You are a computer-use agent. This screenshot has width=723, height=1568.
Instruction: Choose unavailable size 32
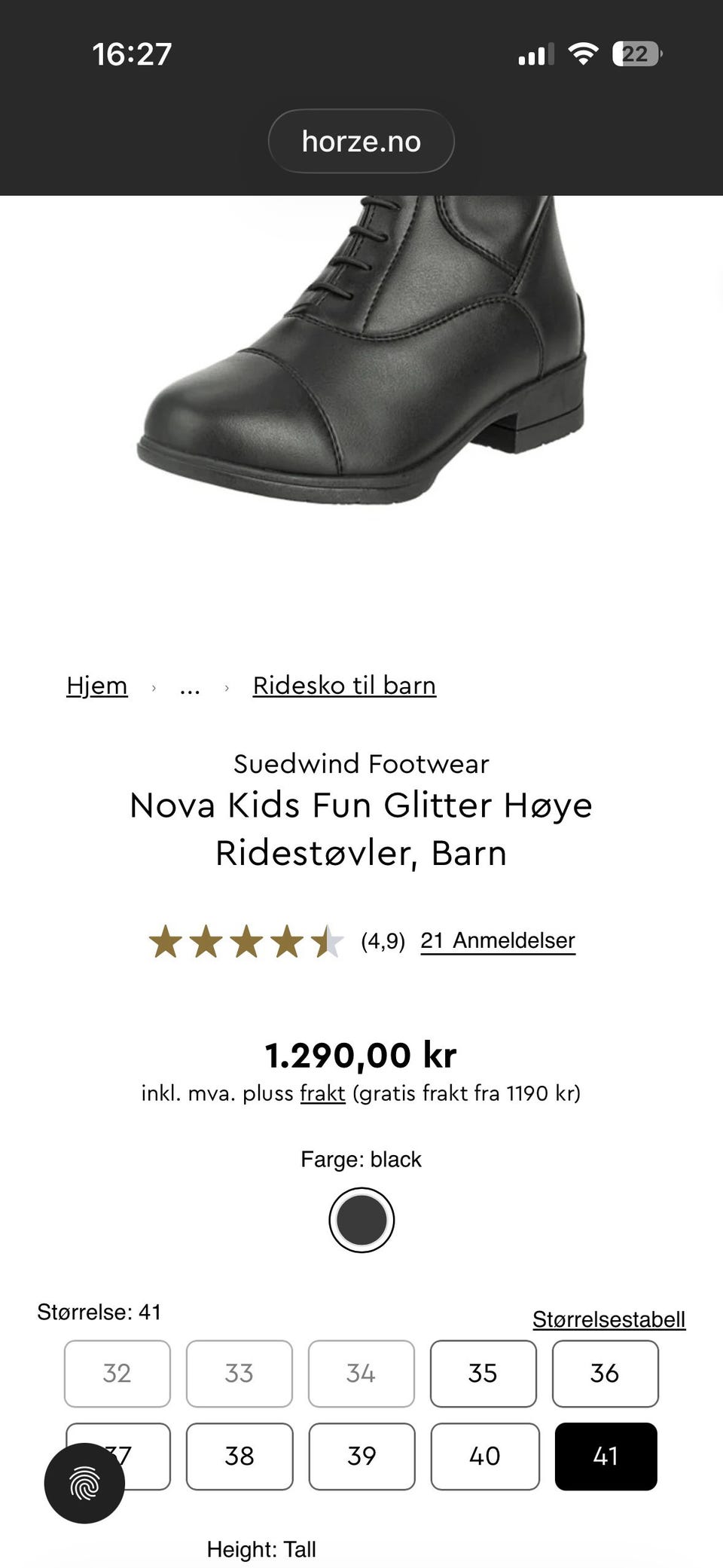pyautogui.click(x=117, y=1374)
